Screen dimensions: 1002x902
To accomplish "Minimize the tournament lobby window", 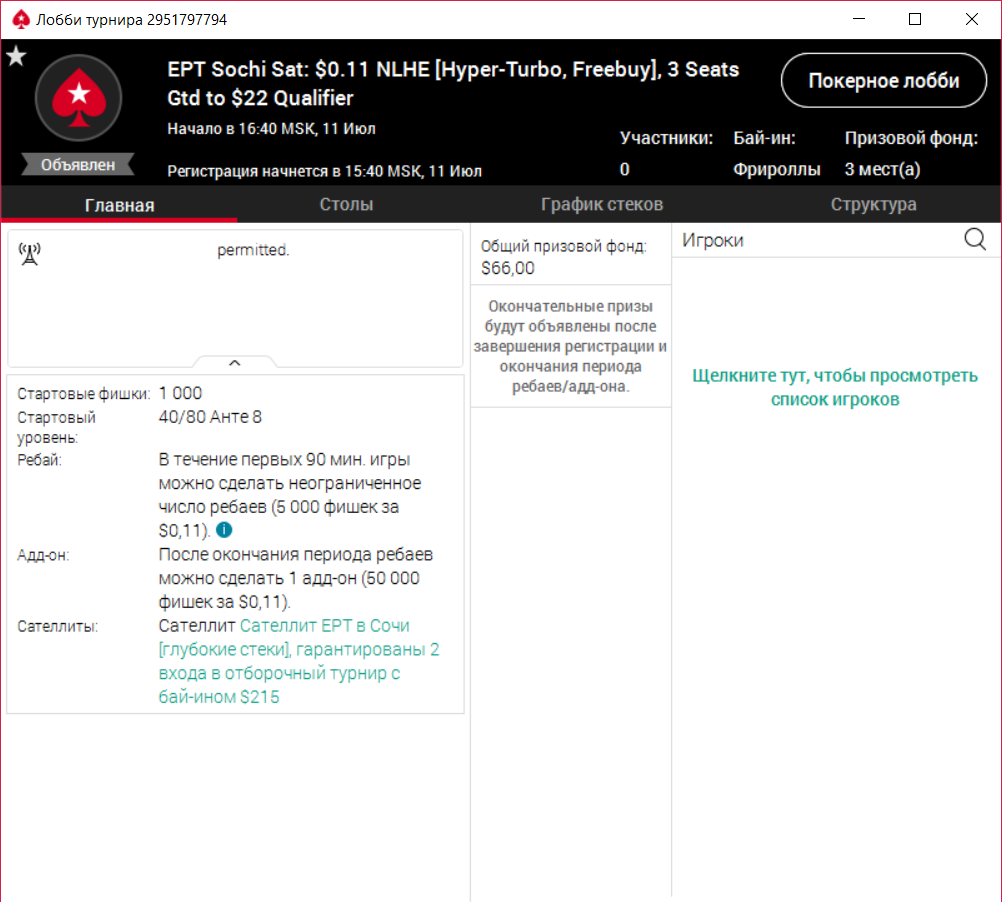I will (x=859, y=19).
